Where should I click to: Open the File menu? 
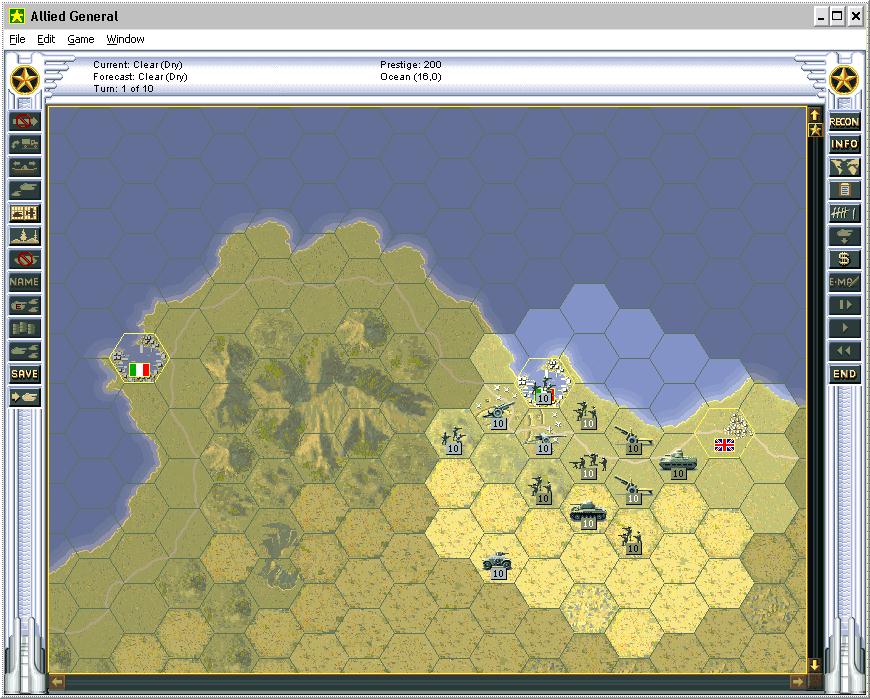coord(17,39)
